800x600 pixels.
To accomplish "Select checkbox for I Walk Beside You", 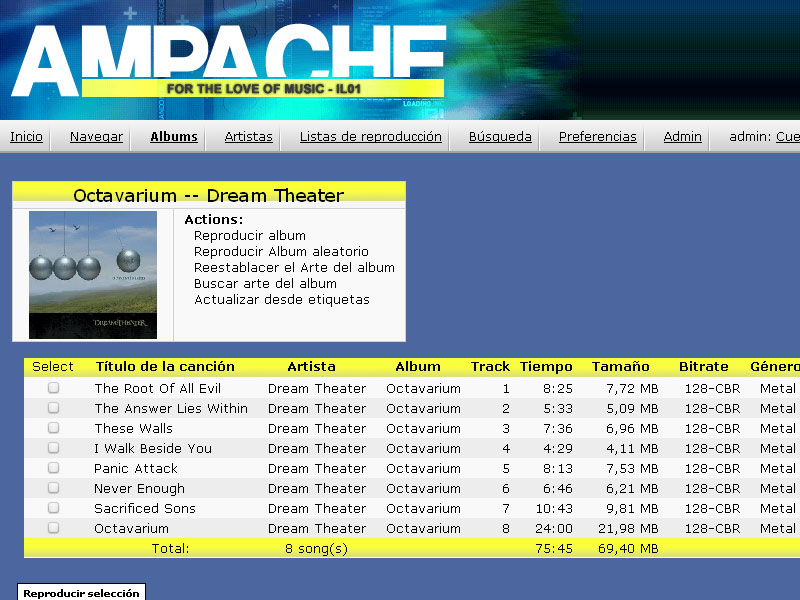I will pos(54,447).
